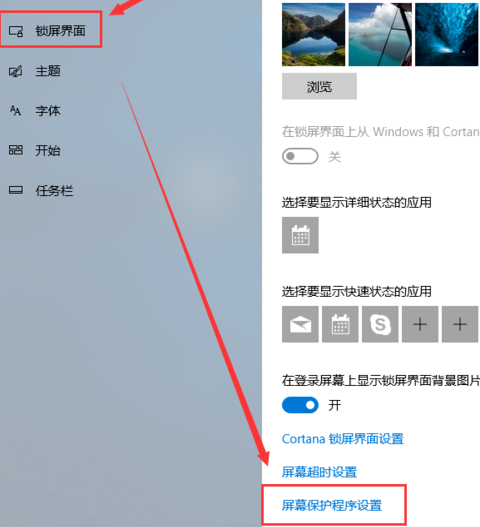
Task: Click the lock screen icon in sidebar
Action: point(16,31)
